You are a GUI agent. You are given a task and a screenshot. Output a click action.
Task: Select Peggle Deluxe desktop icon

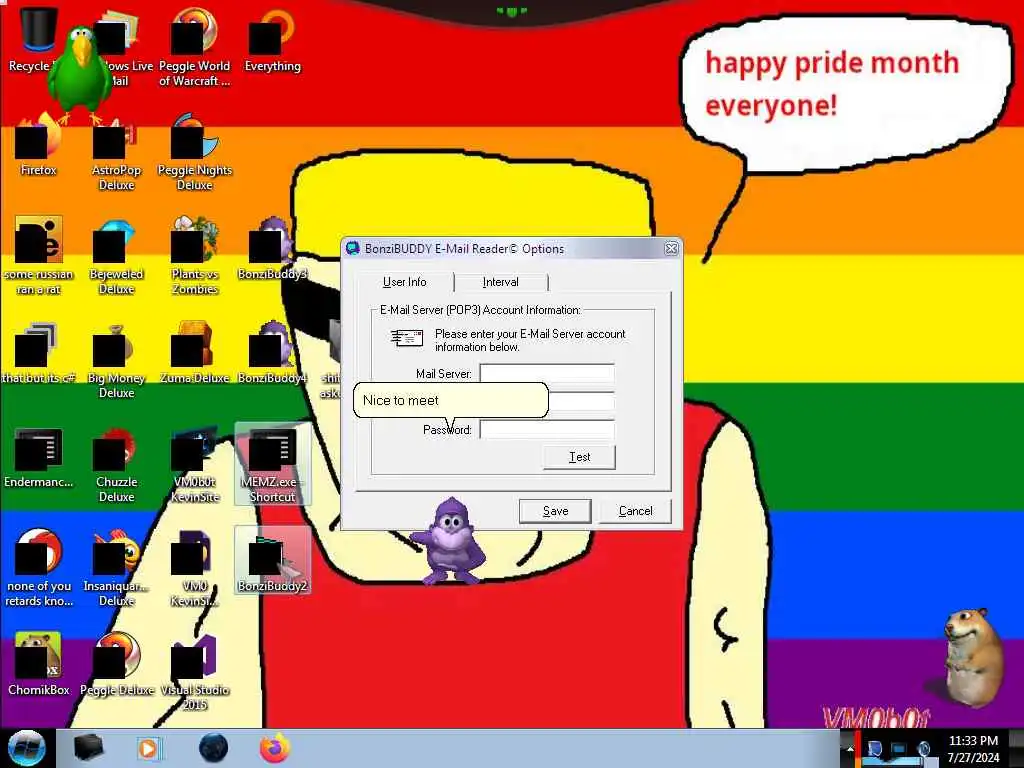[116, 664]
